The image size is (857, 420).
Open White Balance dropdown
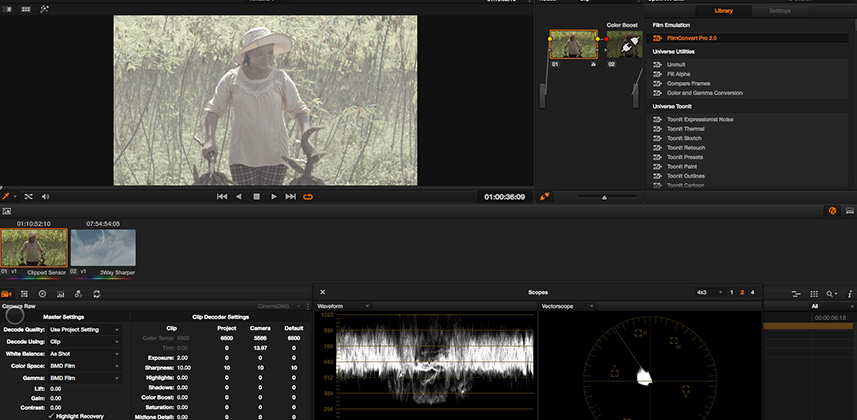[85, 354]
